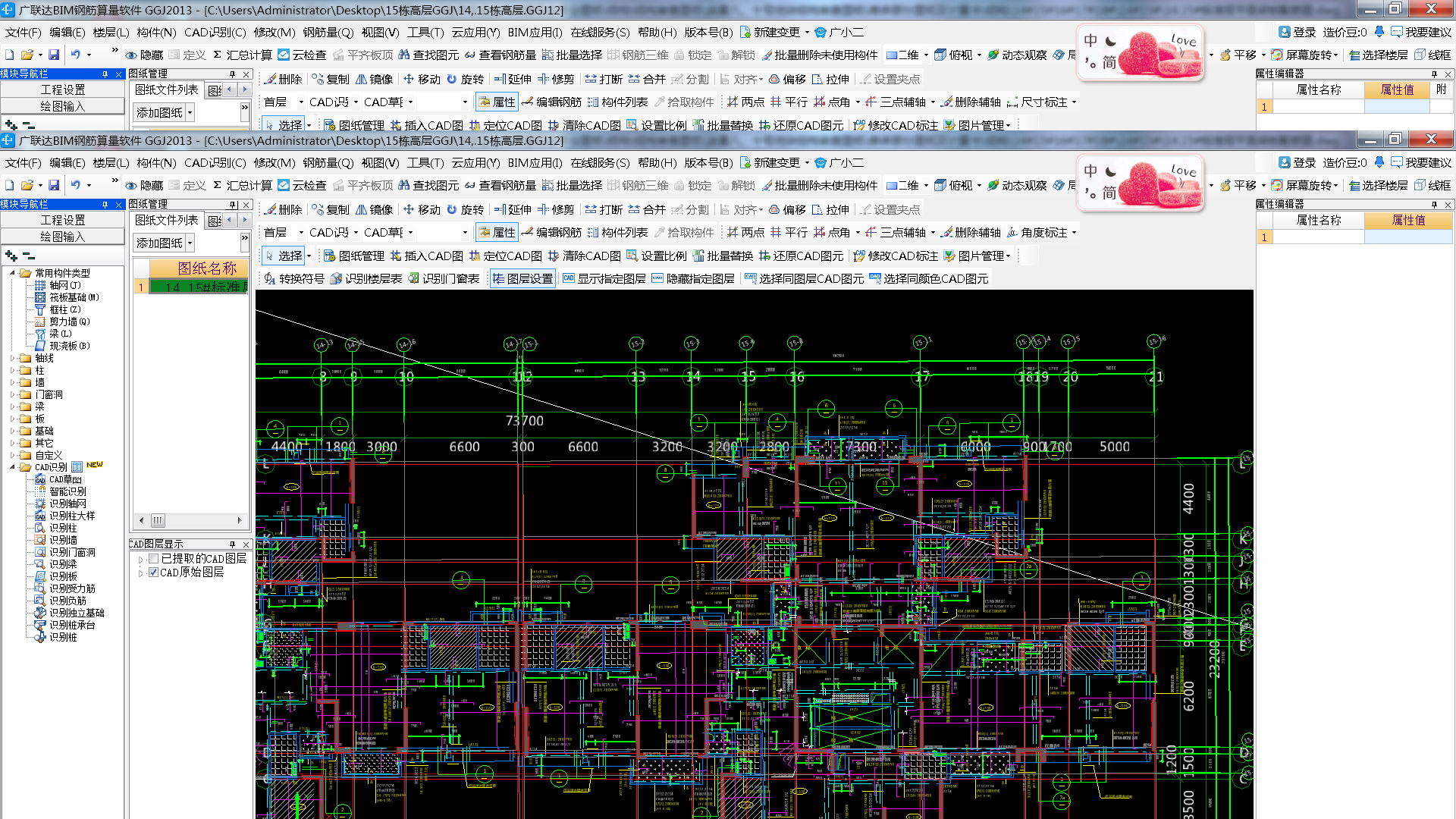The width and height of the screenshot is (1456, 819).
Task: Click 登录 in the lower window
Action: pos(1297,162)
